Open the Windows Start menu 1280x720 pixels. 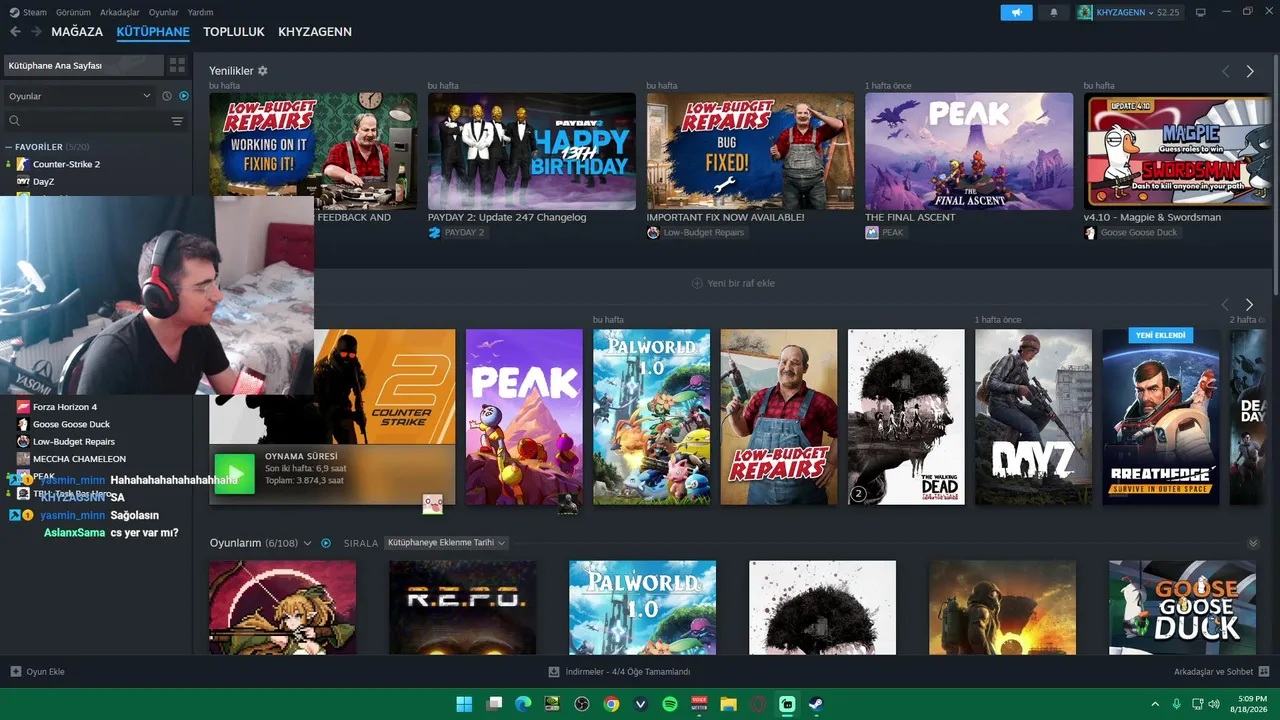tap(464, 704)
